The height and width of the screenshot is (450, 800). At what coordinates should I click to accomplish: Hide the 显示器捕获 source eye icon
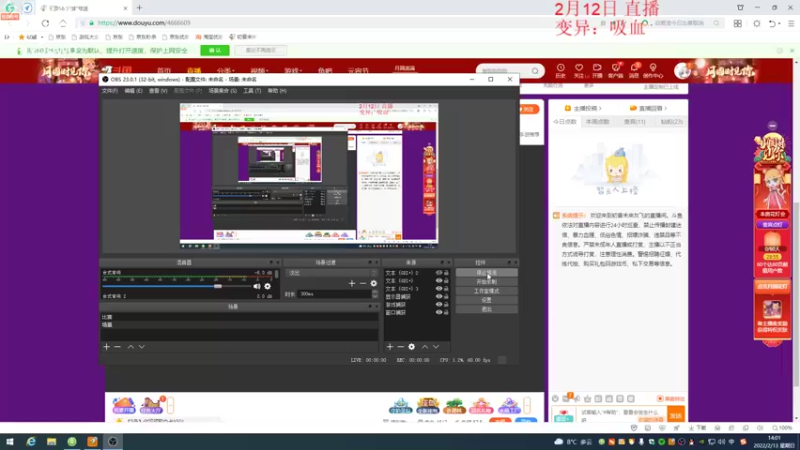coord(439,296)
